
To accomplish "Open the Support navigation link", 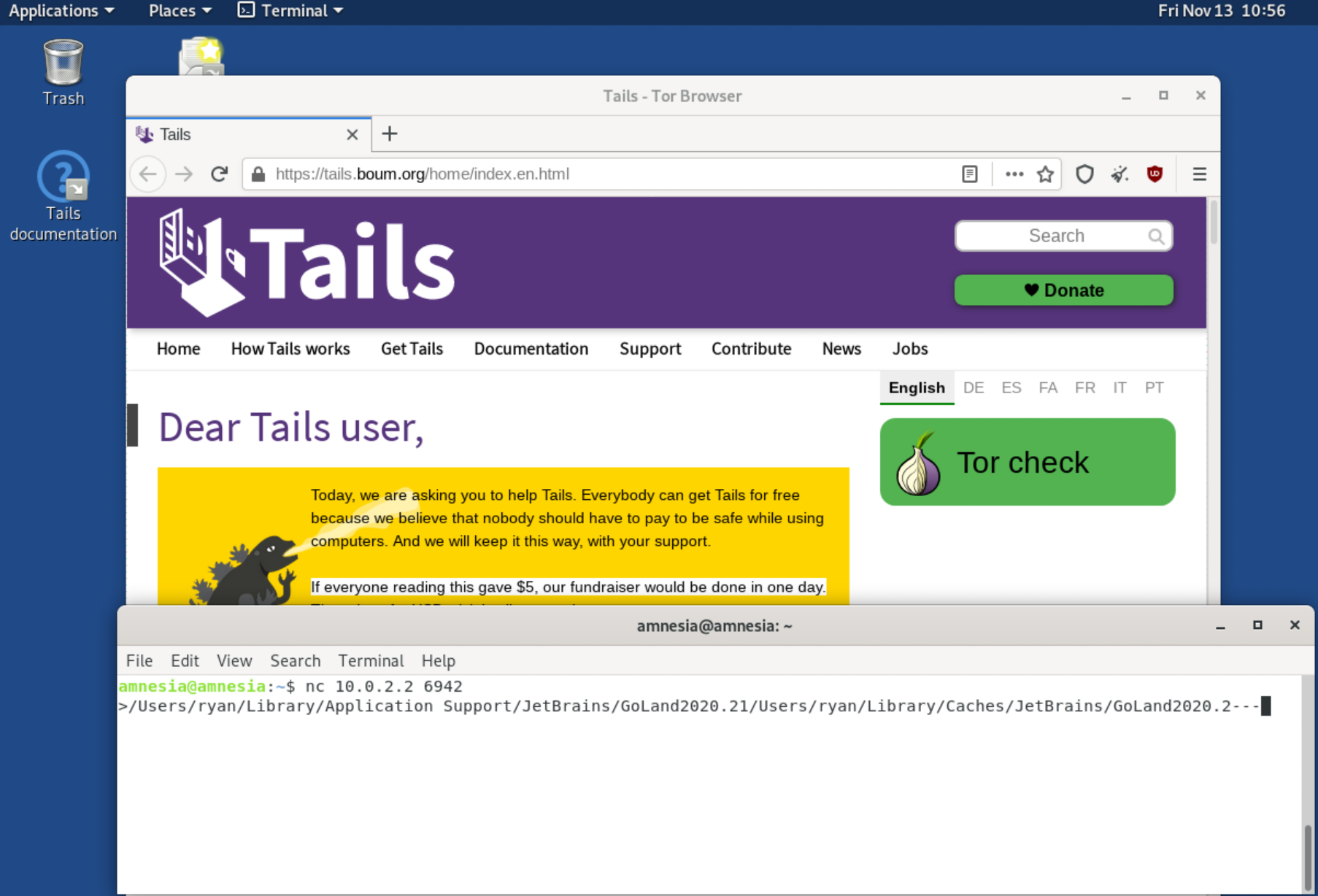I will click(650, 349).
